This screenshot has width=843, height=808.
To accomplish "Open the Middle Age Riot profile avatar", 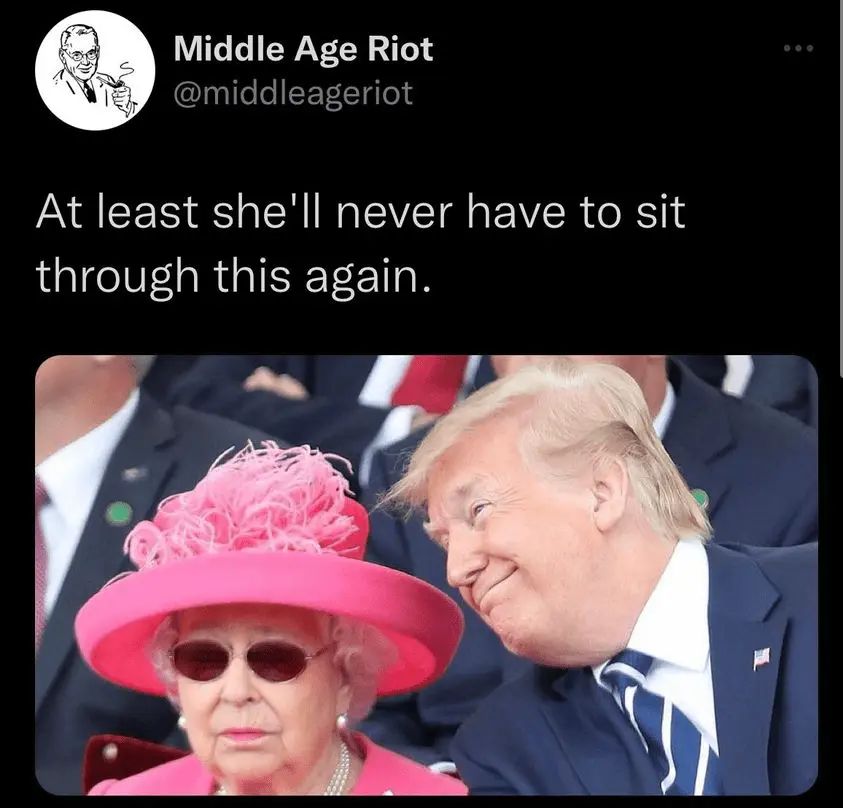I will pos(95,70).
